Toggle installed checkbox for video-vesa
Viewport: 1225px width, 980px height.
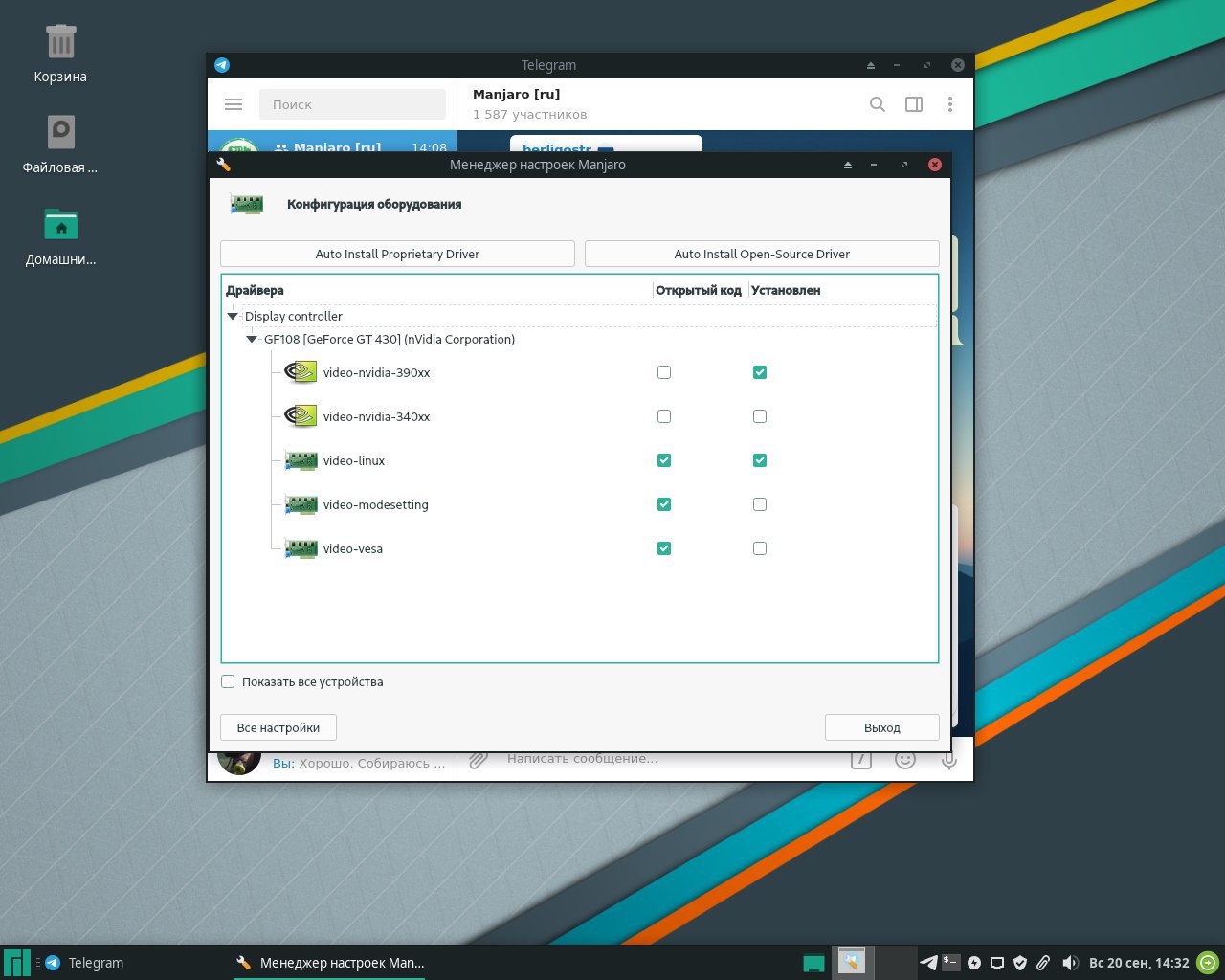[x=760, y=548]
